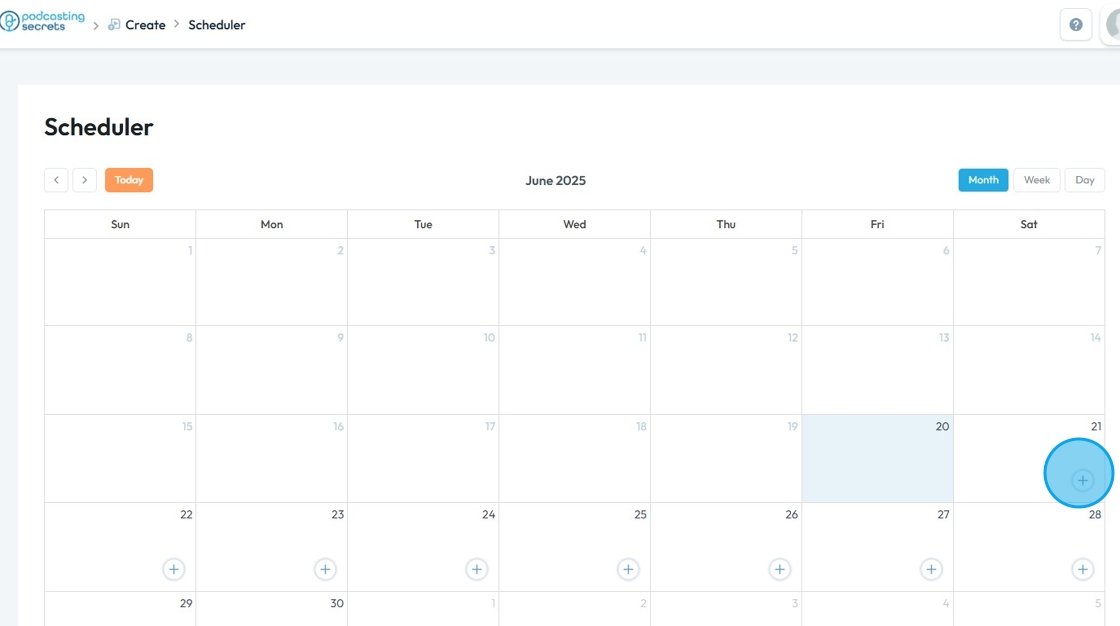Image resolution: width=1120 pixels, height=626 pixels.
Task: Select the highlighted June 20 date number
Action: [x=942, y=427]
